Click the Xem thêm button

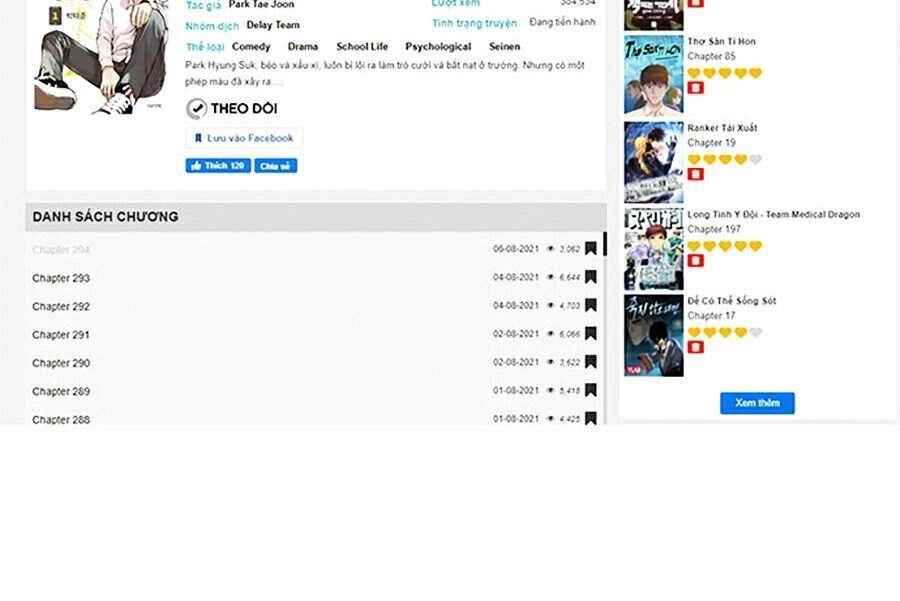tap(757, 403)
